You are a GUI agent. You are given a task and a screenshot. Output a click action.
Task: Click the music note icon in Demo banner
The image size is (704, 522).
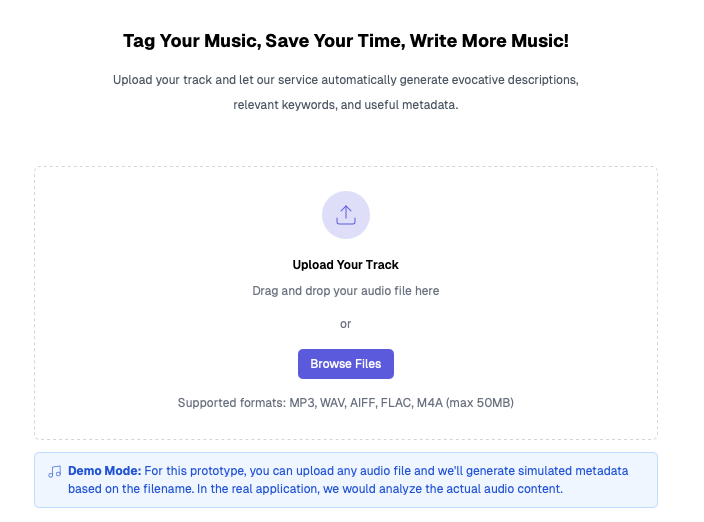pyautogui.click(x=55, y=470)
